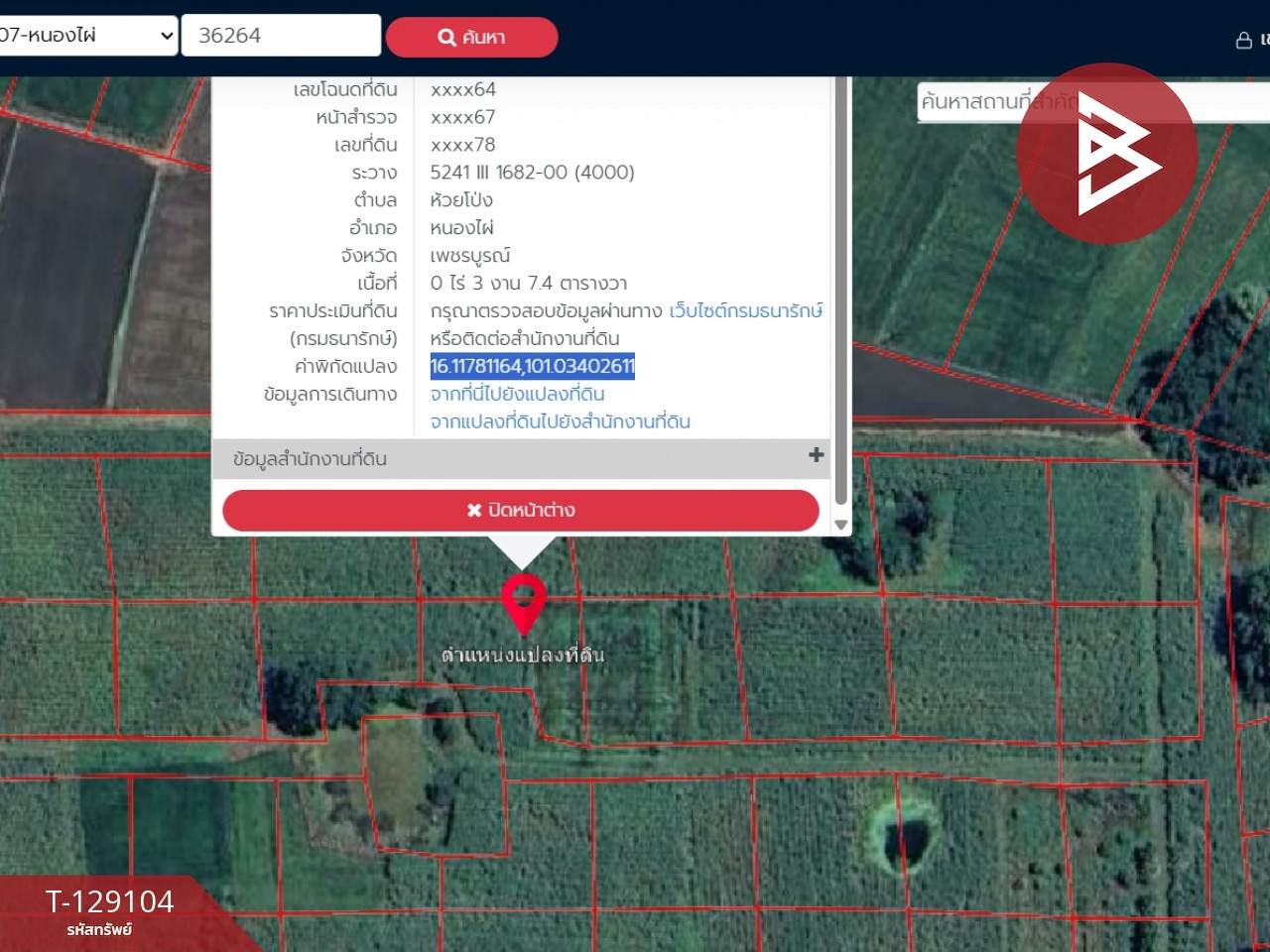This screenshot has height=952, width=1270.
Task: Click the lock login icon
Action: [x=1243, y=41]
